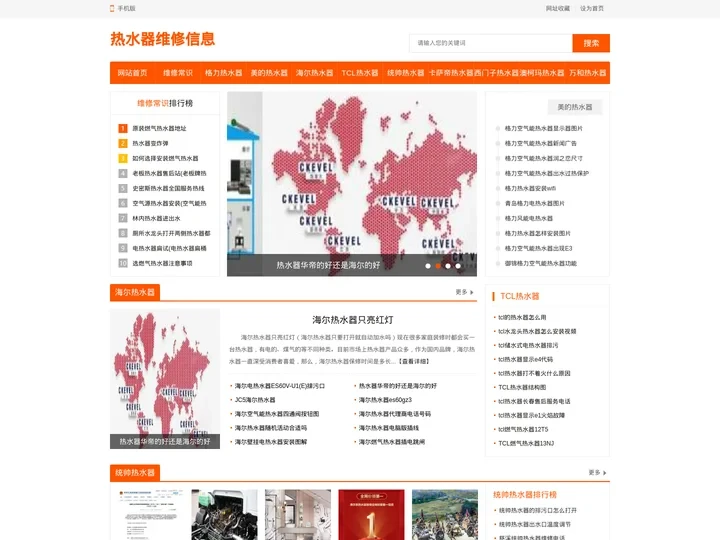Screen dimensions: 720x540
Task: Click the 热水器维修信息 site logo
Action: pos(163,39)
